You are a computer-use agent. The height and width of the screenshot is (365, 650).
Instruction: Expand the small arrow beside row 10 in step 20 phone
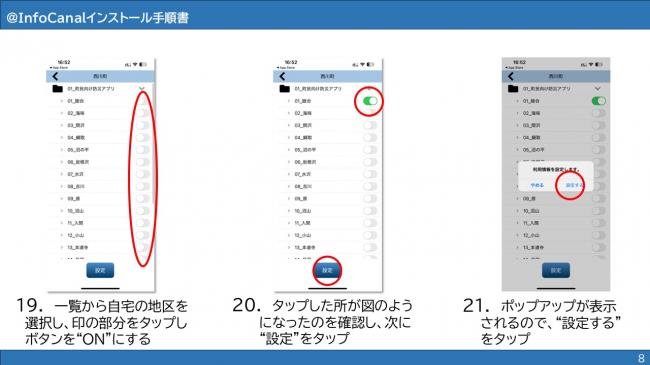point(289,211)
